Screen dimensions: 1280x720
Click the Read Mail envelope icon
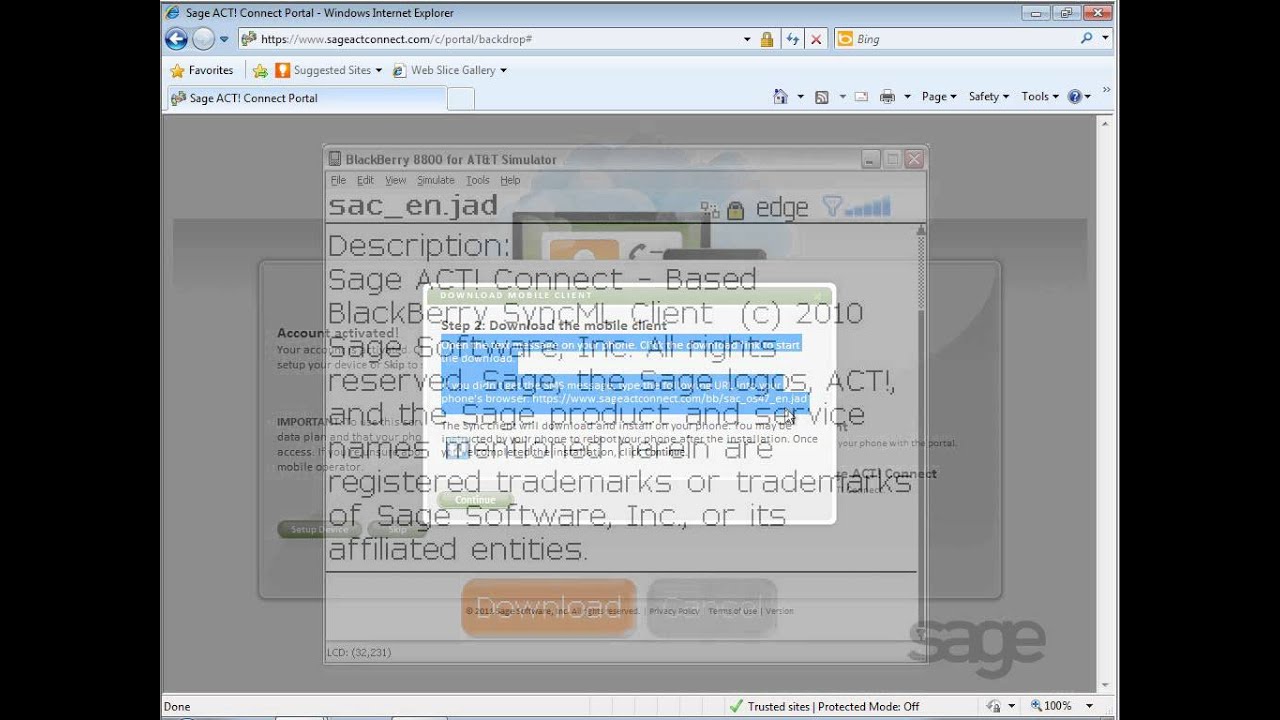[861, 97]
